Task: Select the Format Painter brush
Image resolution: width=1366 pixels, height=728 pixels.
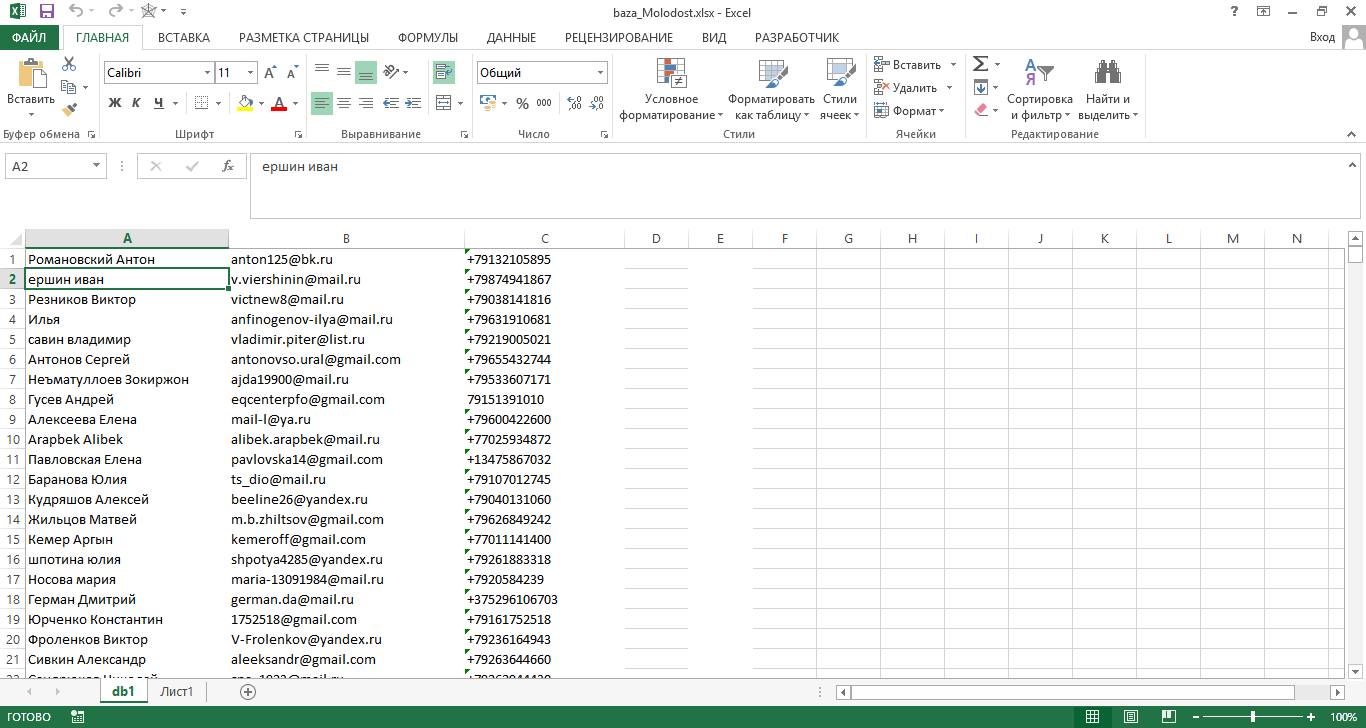Action: pyautogui.click(x=69, y=110)
